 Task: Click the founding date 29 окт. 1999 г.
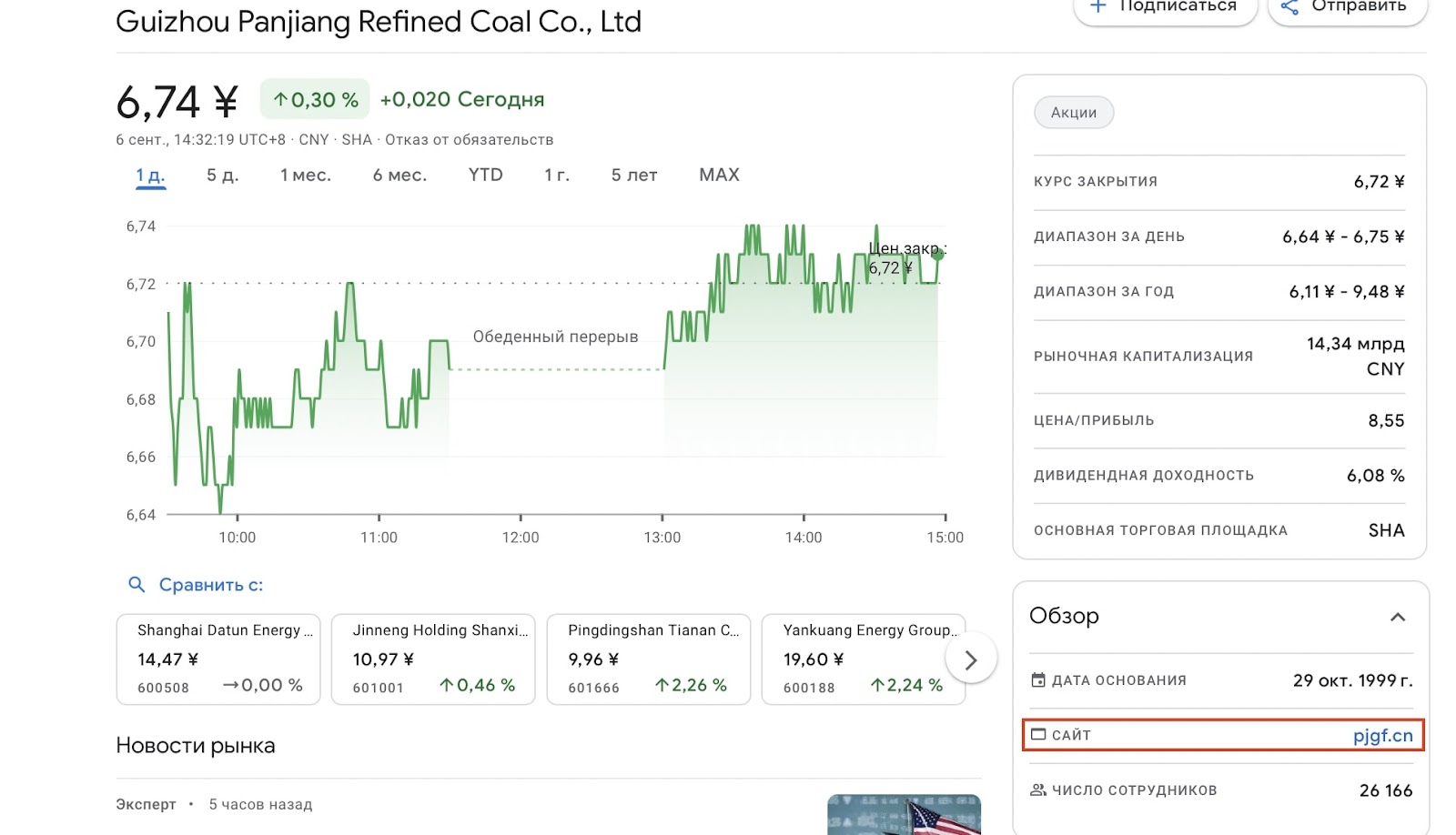[1352, 680]
